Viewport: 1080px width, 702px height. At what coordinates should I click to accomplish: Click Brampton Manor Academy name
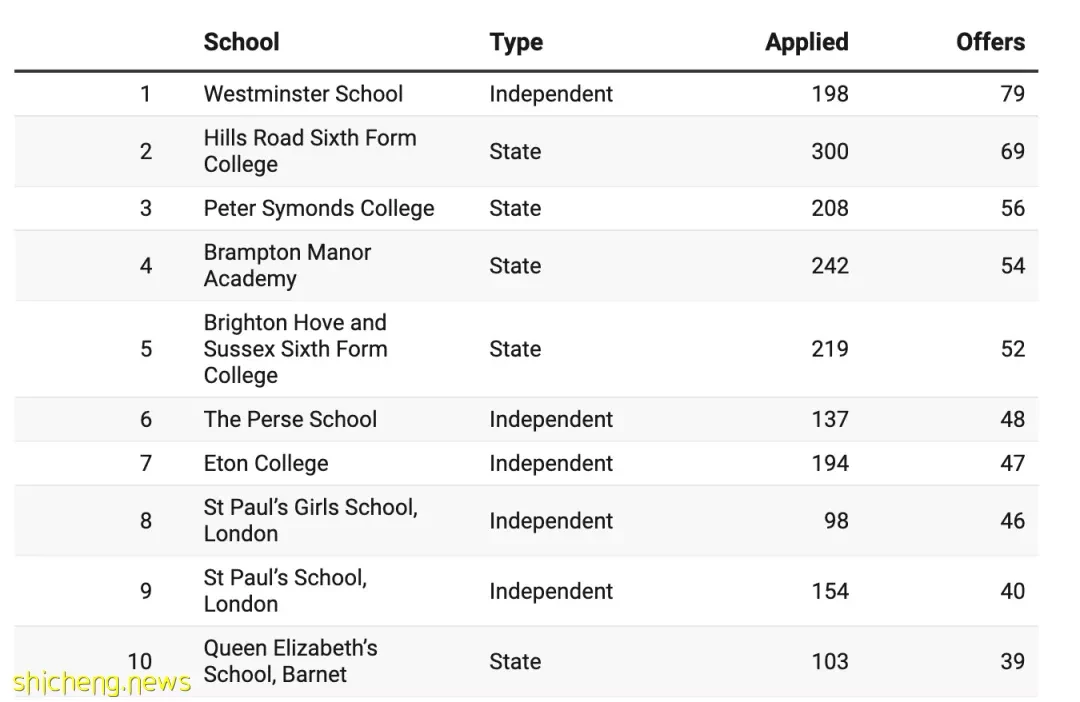(287, 265)
